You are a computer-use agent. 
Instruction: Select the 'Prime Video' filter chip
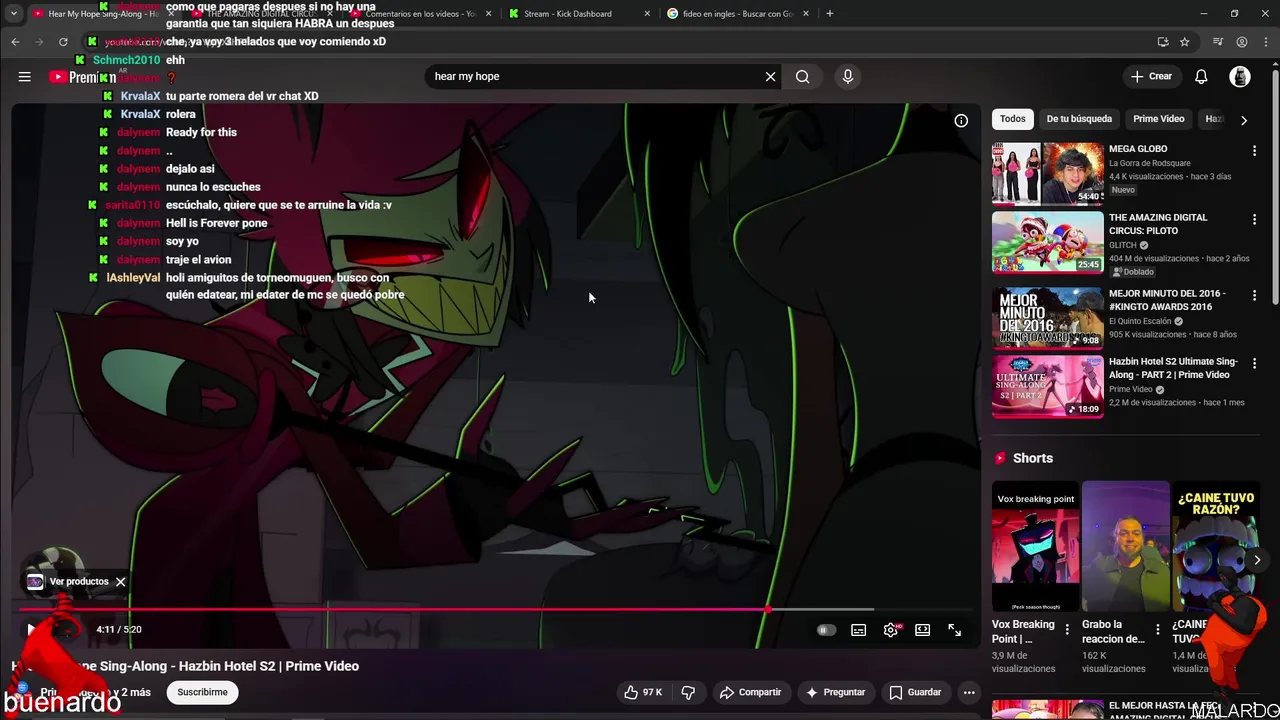tap(1158, 119)
